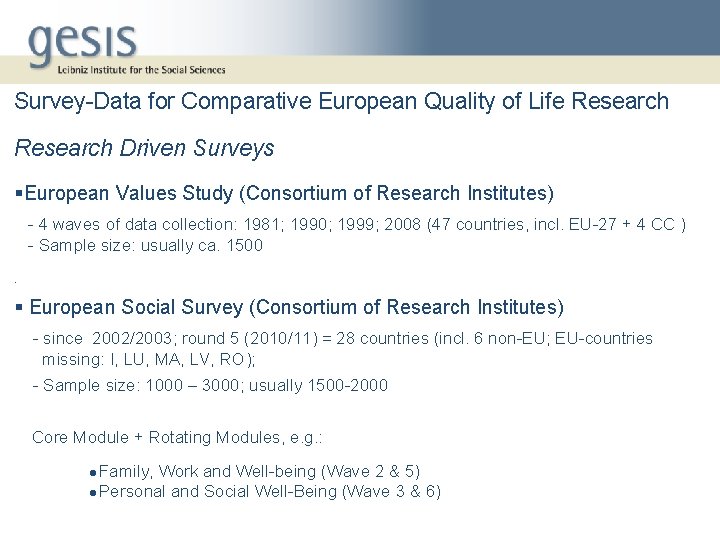
Task: Click Personal and Social Well-Being (Wave 3 & 6)
Action: click(x=270, y=491)
